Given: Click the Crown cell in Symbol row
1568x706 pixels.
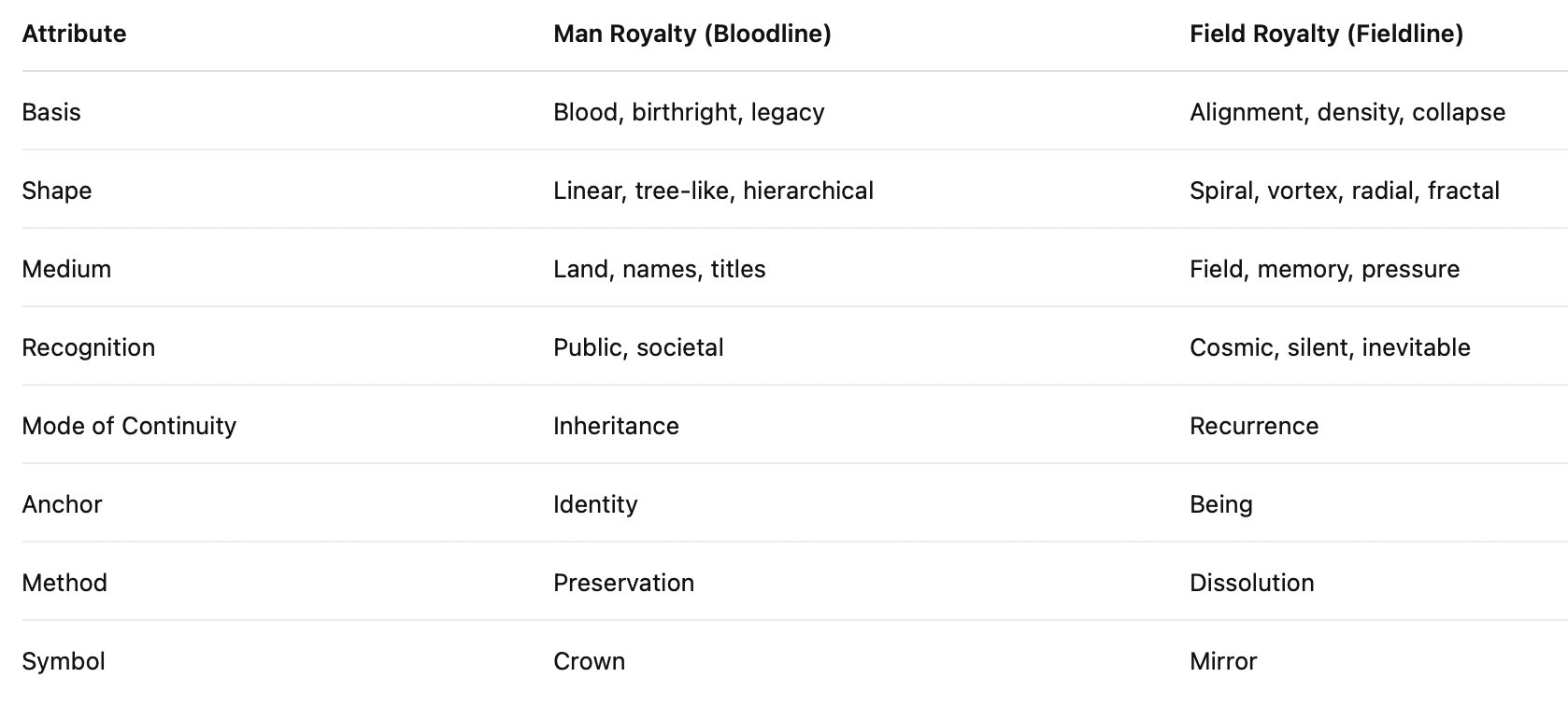Looking at the screenshot, I should pyautogui.click(x=589, y=661).
